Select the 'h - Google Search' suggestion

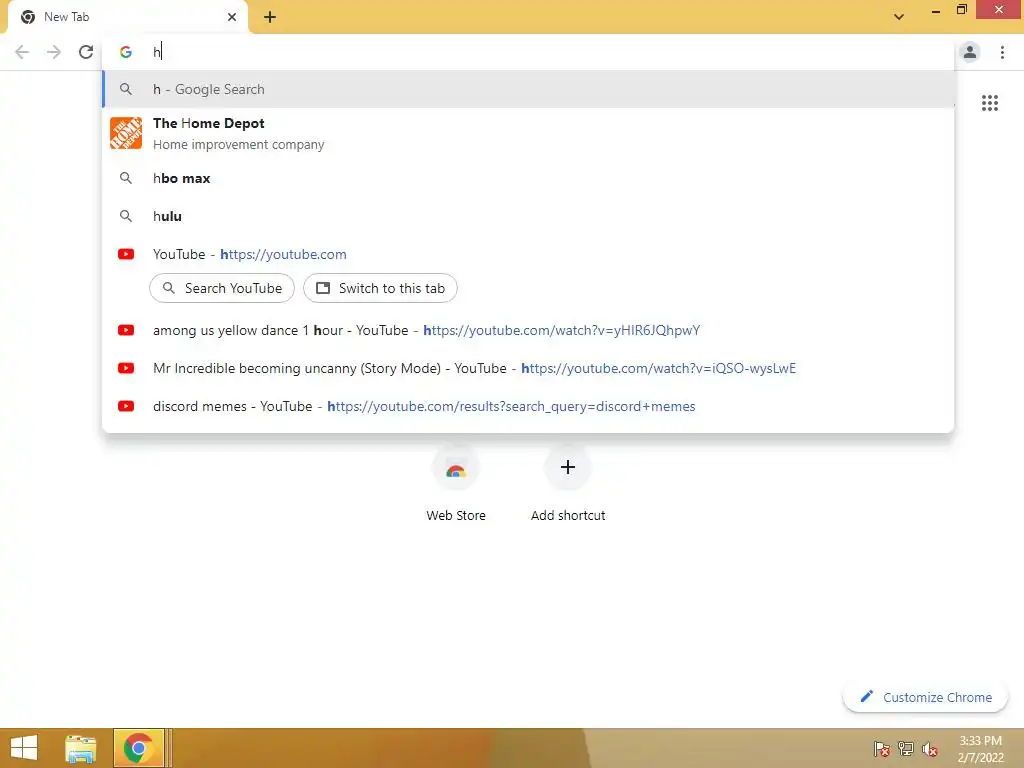pyautogui.click(x=528, y=89)
